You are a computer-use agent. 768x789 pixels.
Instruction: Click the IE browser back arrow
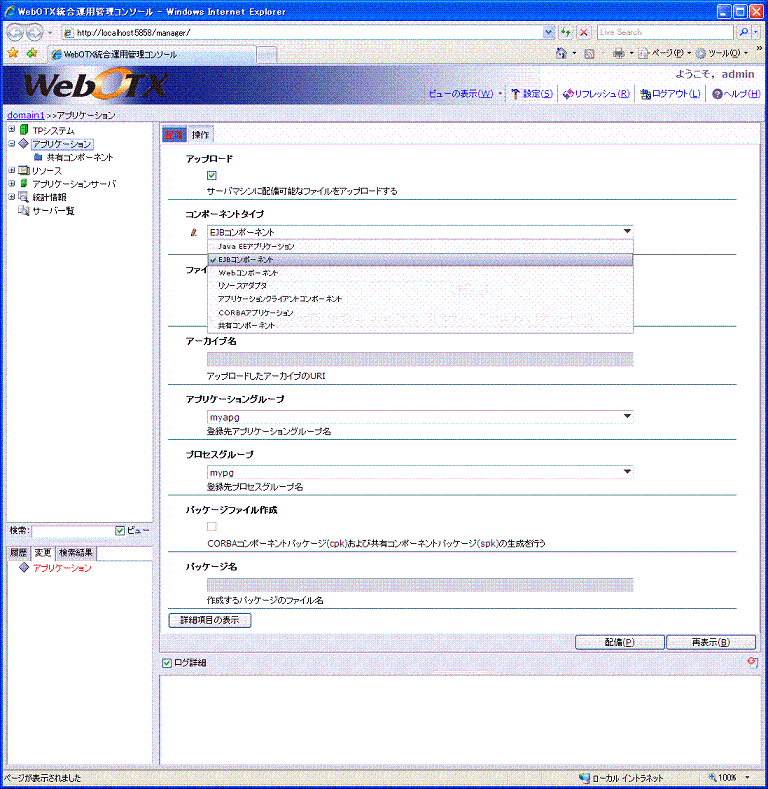click(14, 32)
